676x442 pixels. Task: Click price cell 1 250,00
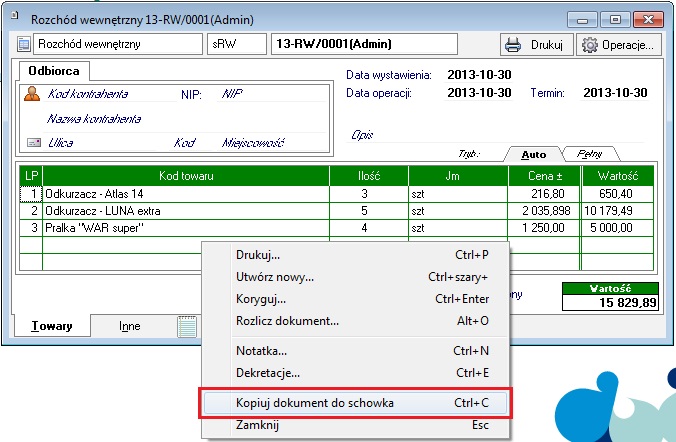point(544,228)
